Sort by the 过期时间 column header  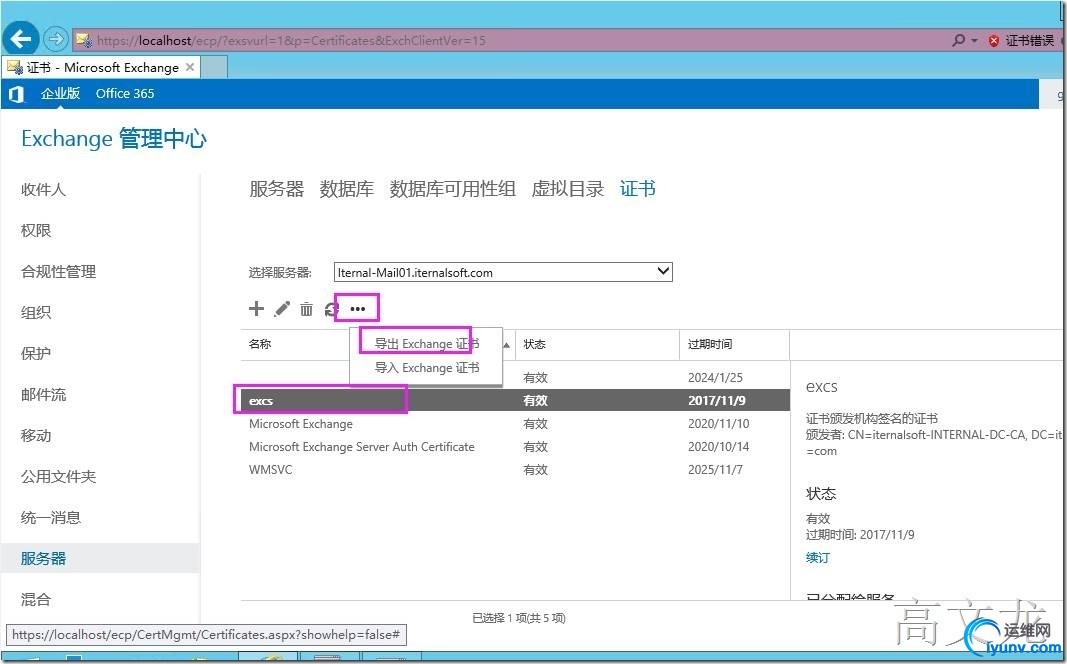[x=710, y=344]
